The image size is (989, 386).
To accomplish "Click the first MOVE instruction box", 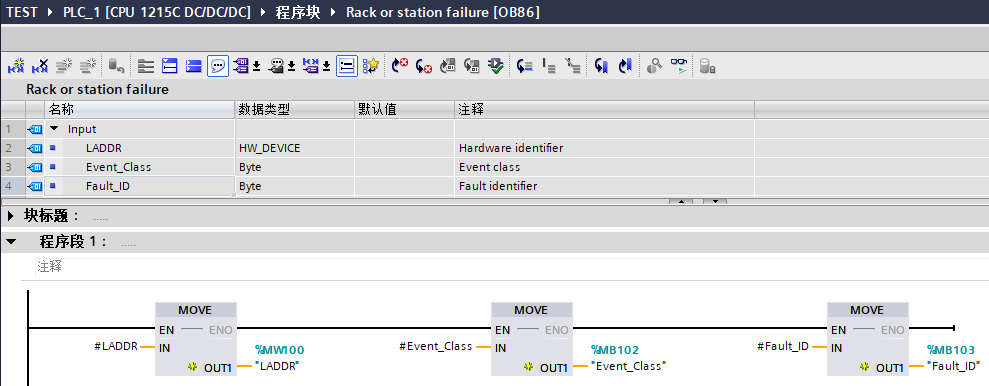I will coord(196,339).
